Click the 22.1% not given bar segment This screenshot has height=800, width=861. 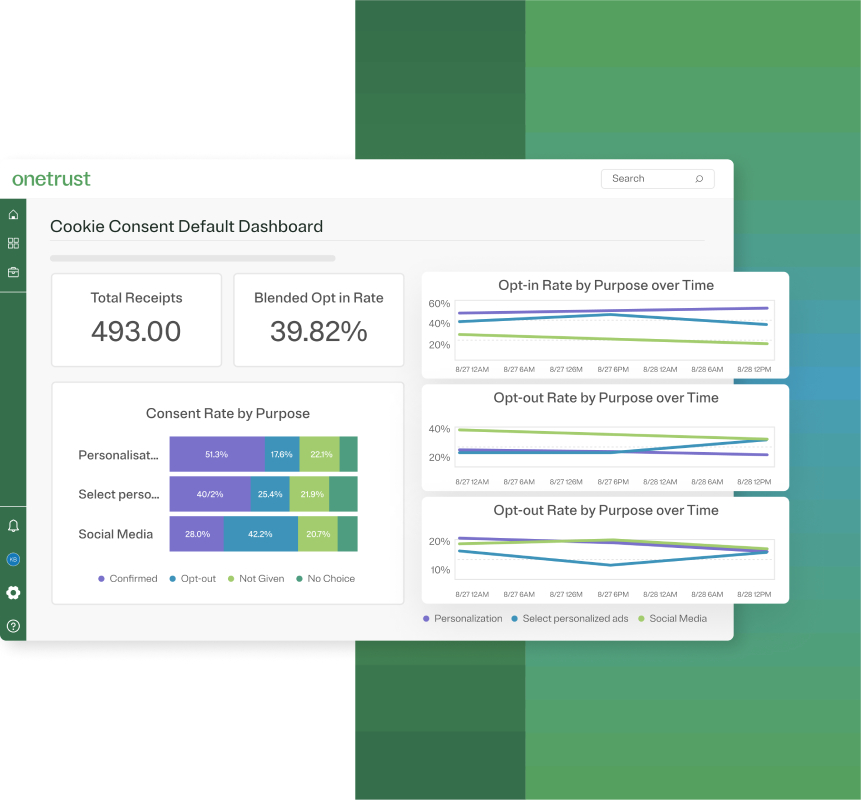pyautogui.click(x=320, y=454)
